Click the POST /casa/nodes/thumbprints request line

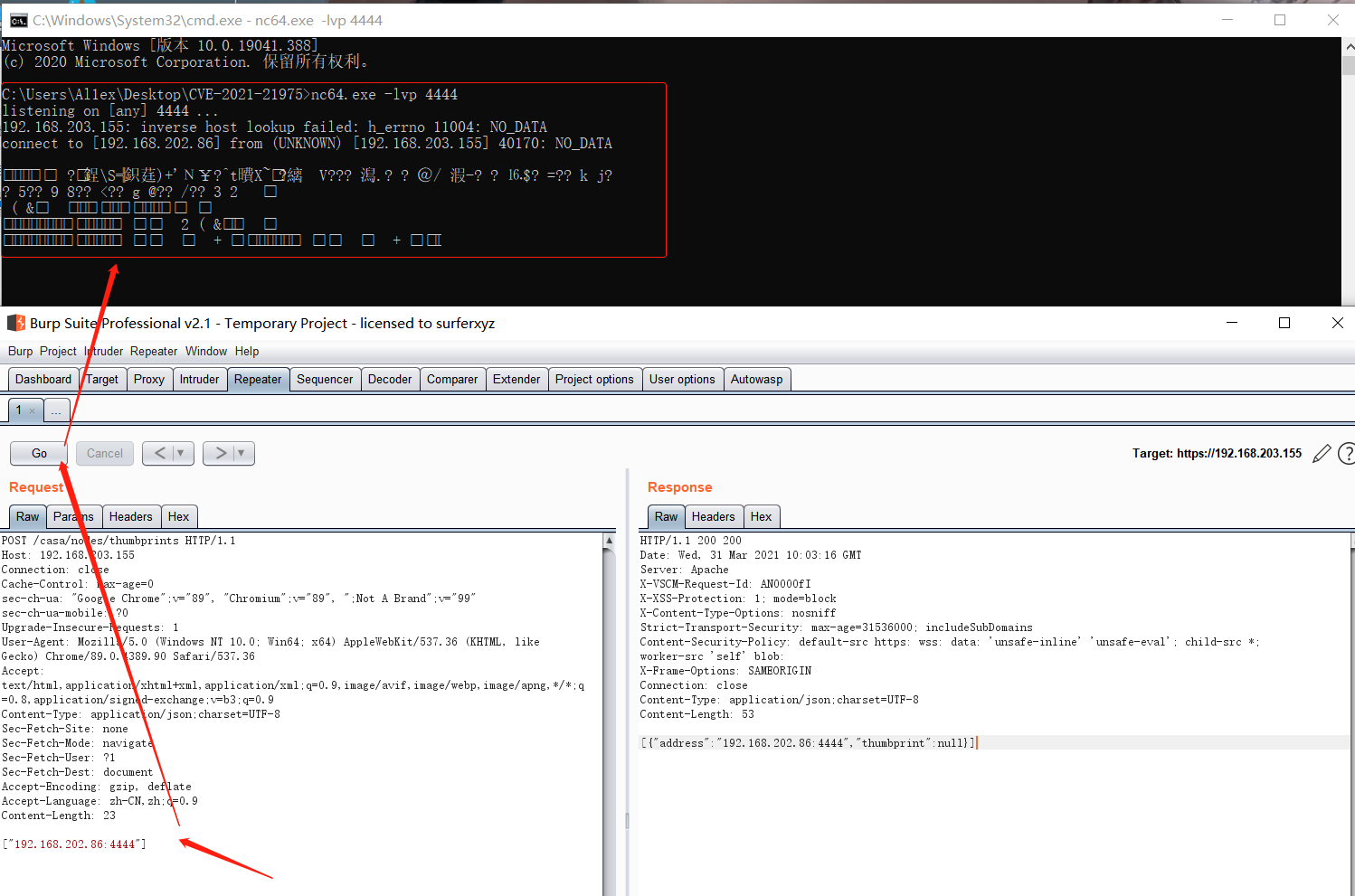(x=118, y=541)
